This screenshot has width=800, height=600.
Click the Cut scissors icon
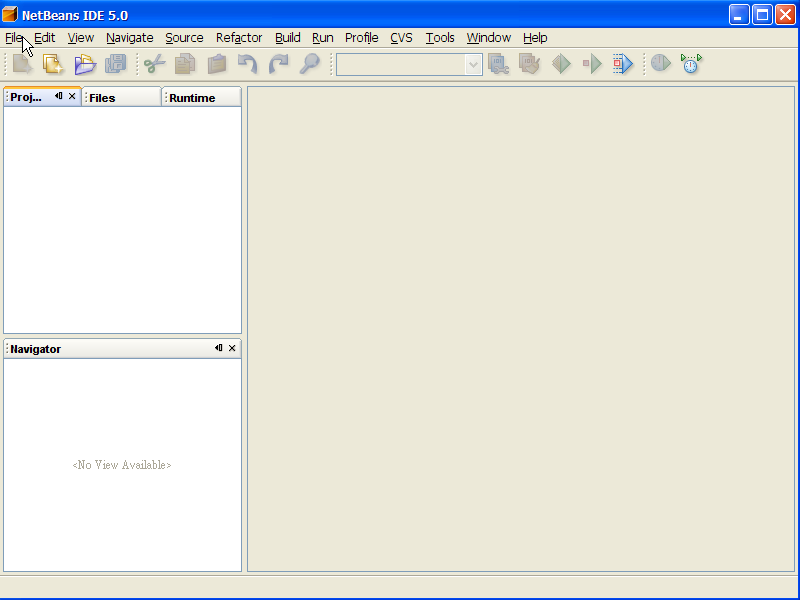click(154, 64)
